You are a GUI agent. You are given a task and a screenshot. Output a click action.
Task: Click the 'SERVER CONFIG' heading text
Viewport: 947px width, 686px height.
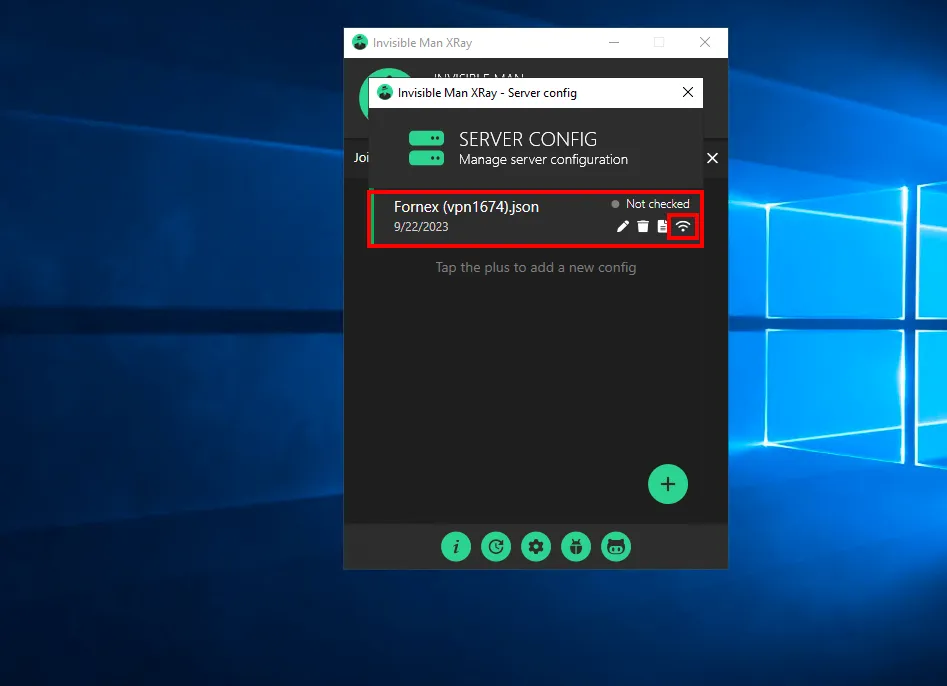[x=528, y=139]
